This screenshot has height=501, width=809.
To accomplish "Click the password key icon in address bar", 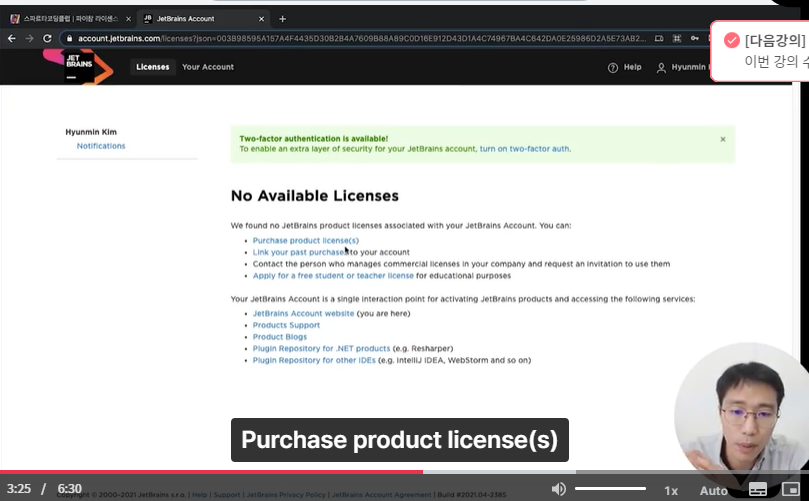I will (x=694, y=38).
